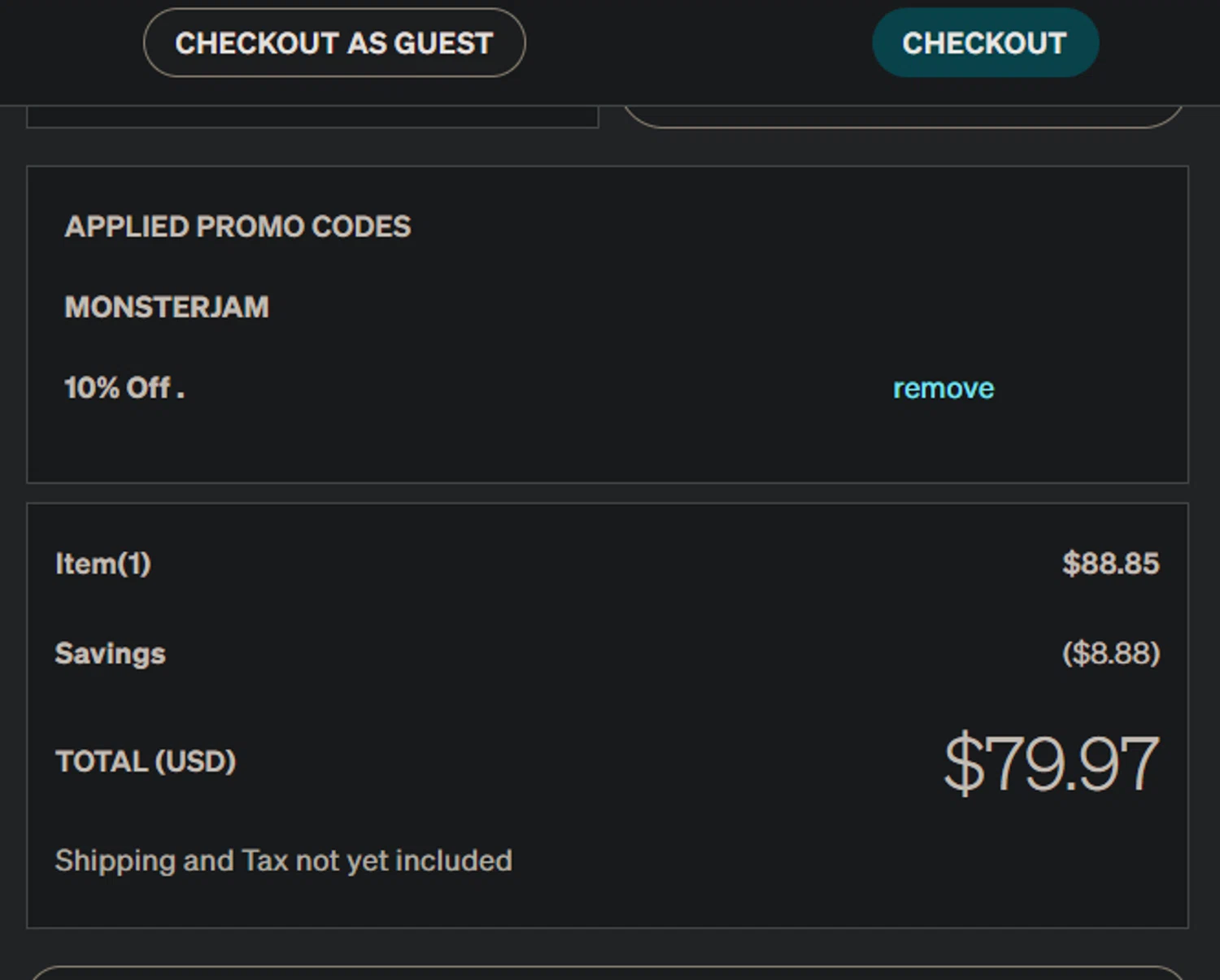This screenshot has width=1220, height=980.
Task: Click the Savings label
Action: [110, 654]
